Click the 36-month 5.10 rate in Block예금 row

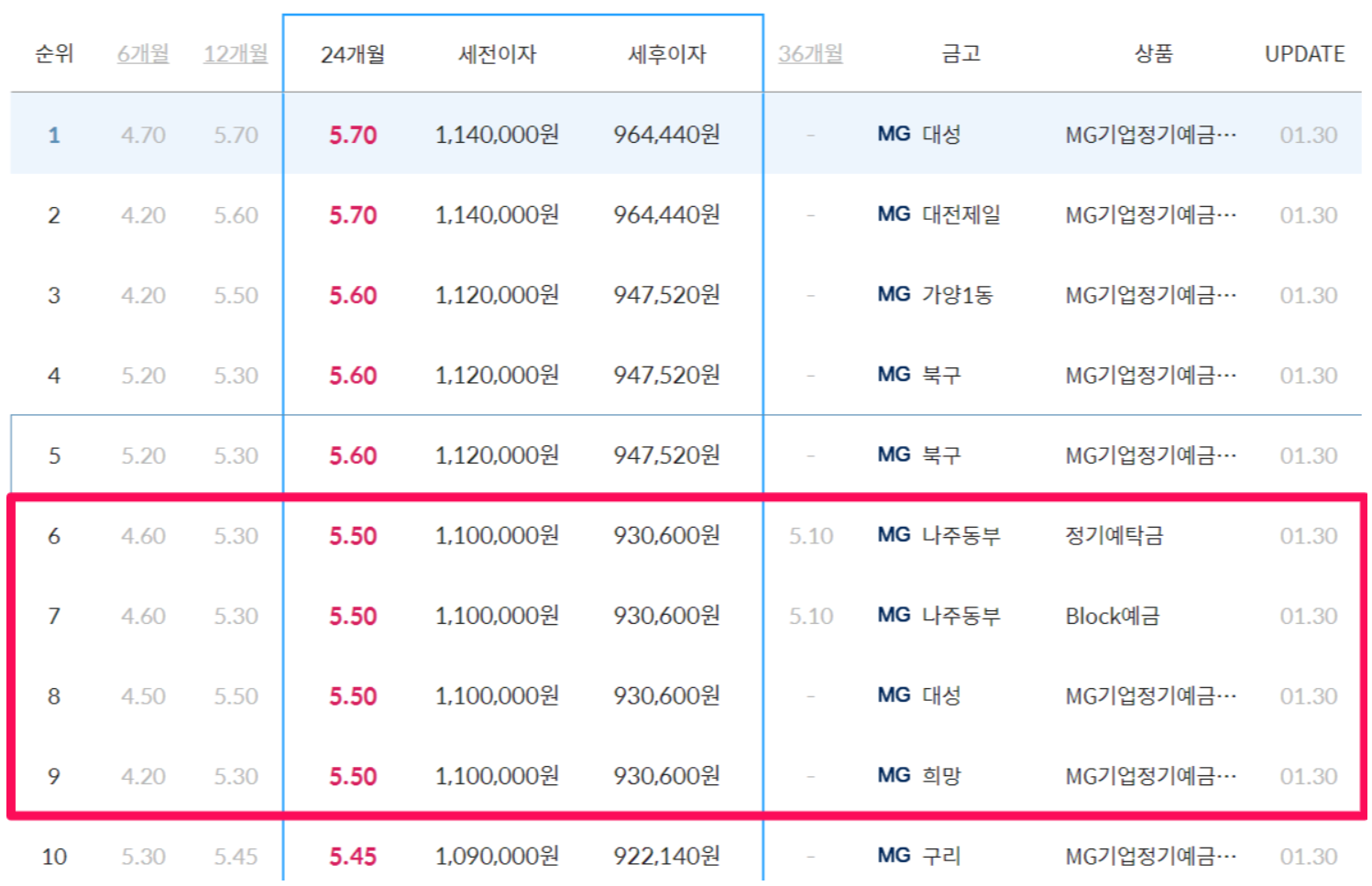[x=811, y=616]
